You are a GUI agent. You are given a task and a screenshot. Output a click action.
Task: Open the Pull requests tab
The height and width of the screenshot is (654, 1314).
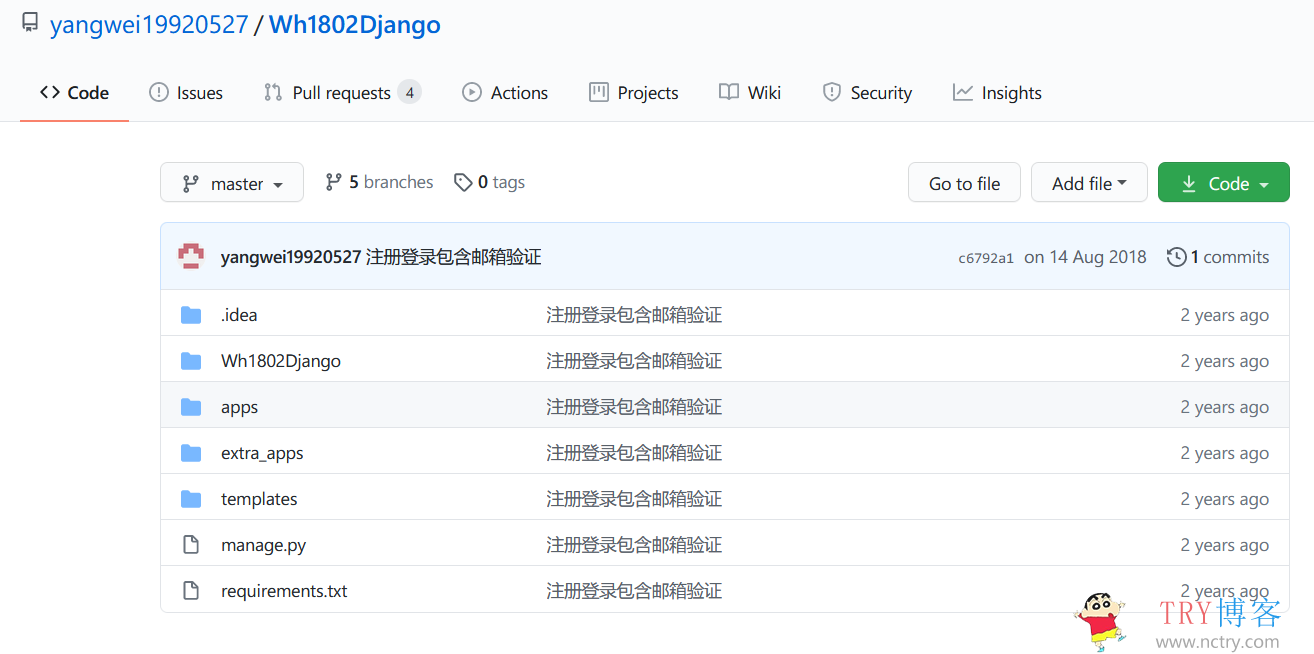pos(342,93)
